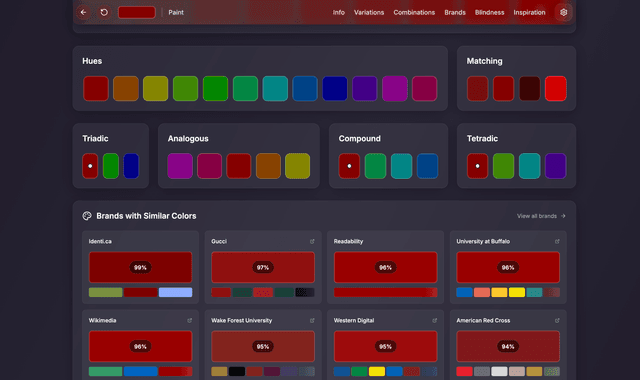The height and width of the screenshot is (380, 640).
Task: Click the Identi.ca brand name
Action: (x=100, y=241)
